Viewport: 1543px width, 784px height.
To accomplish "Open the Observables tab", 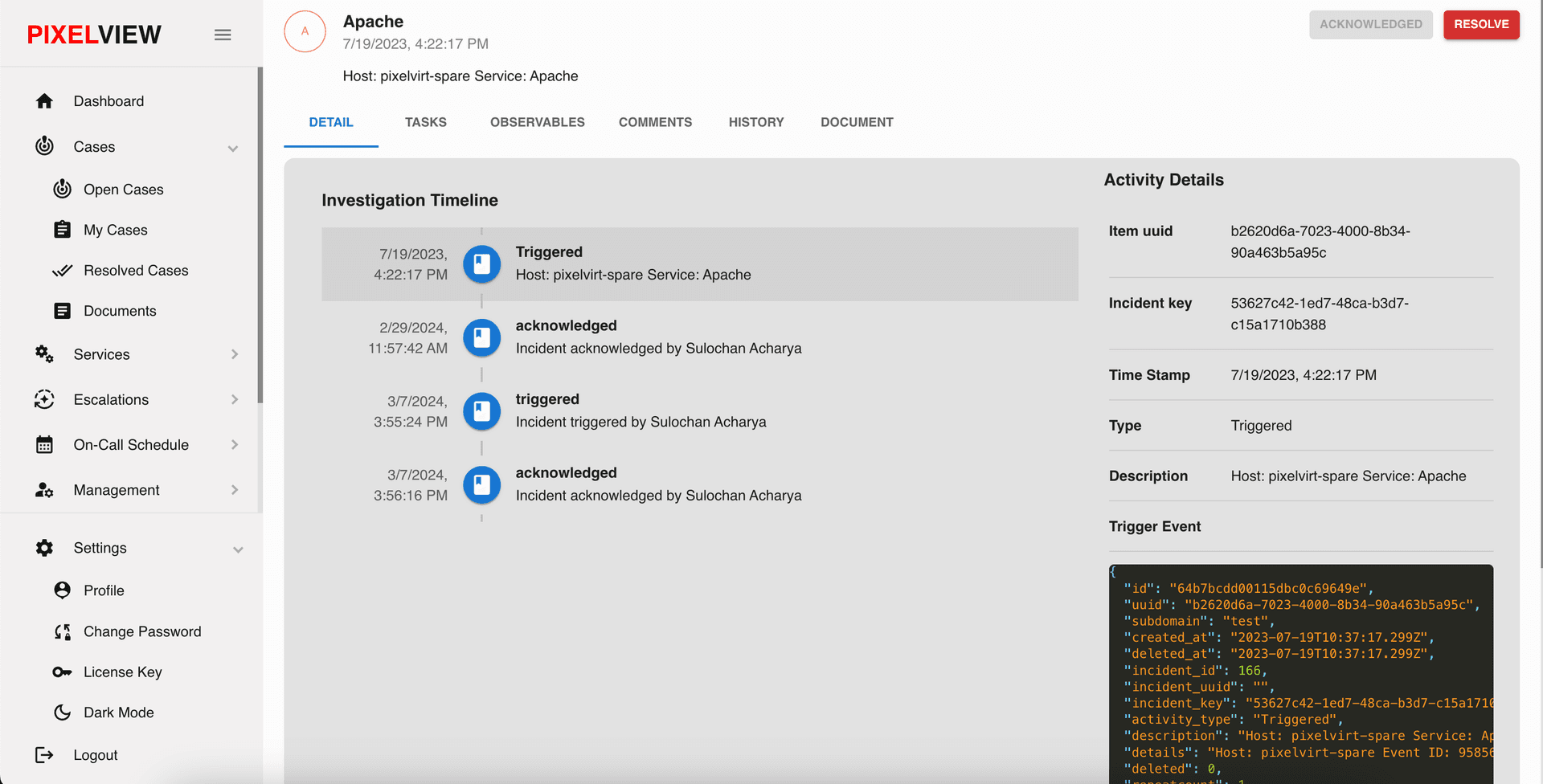I will coord(538,122).
